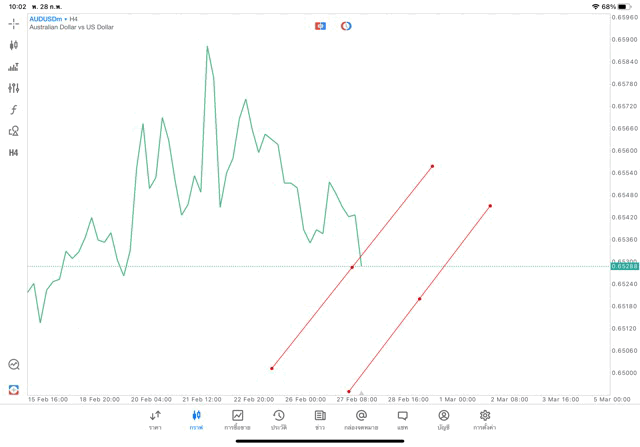Tap the red-blue square icon at bottom left
Image resolution: width=640 pixels, height=447 pixels.
(x=14, y=389)
